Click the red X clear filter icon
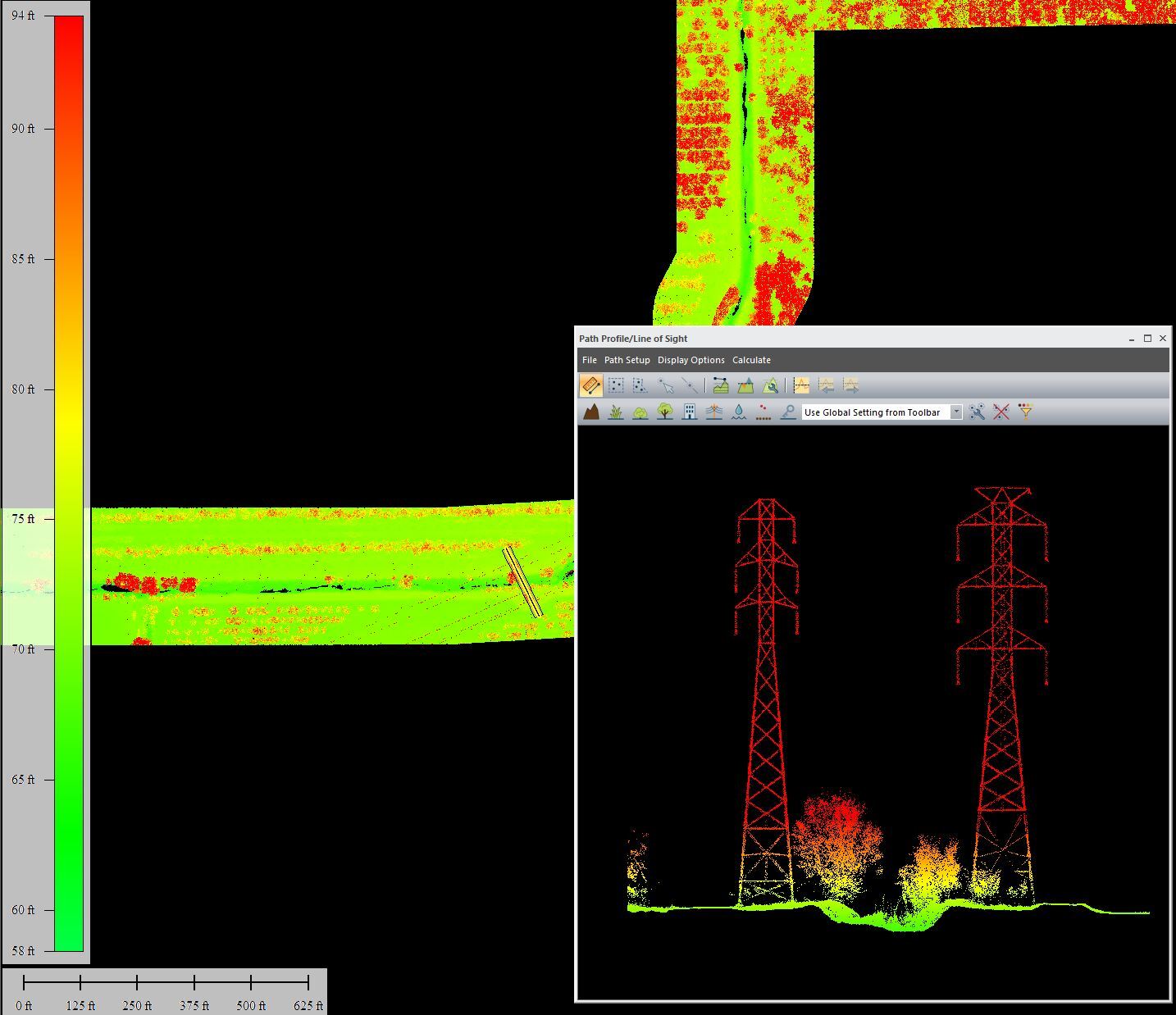The width and height of the screenshot is (1176, 1015). pos(1000,412)
